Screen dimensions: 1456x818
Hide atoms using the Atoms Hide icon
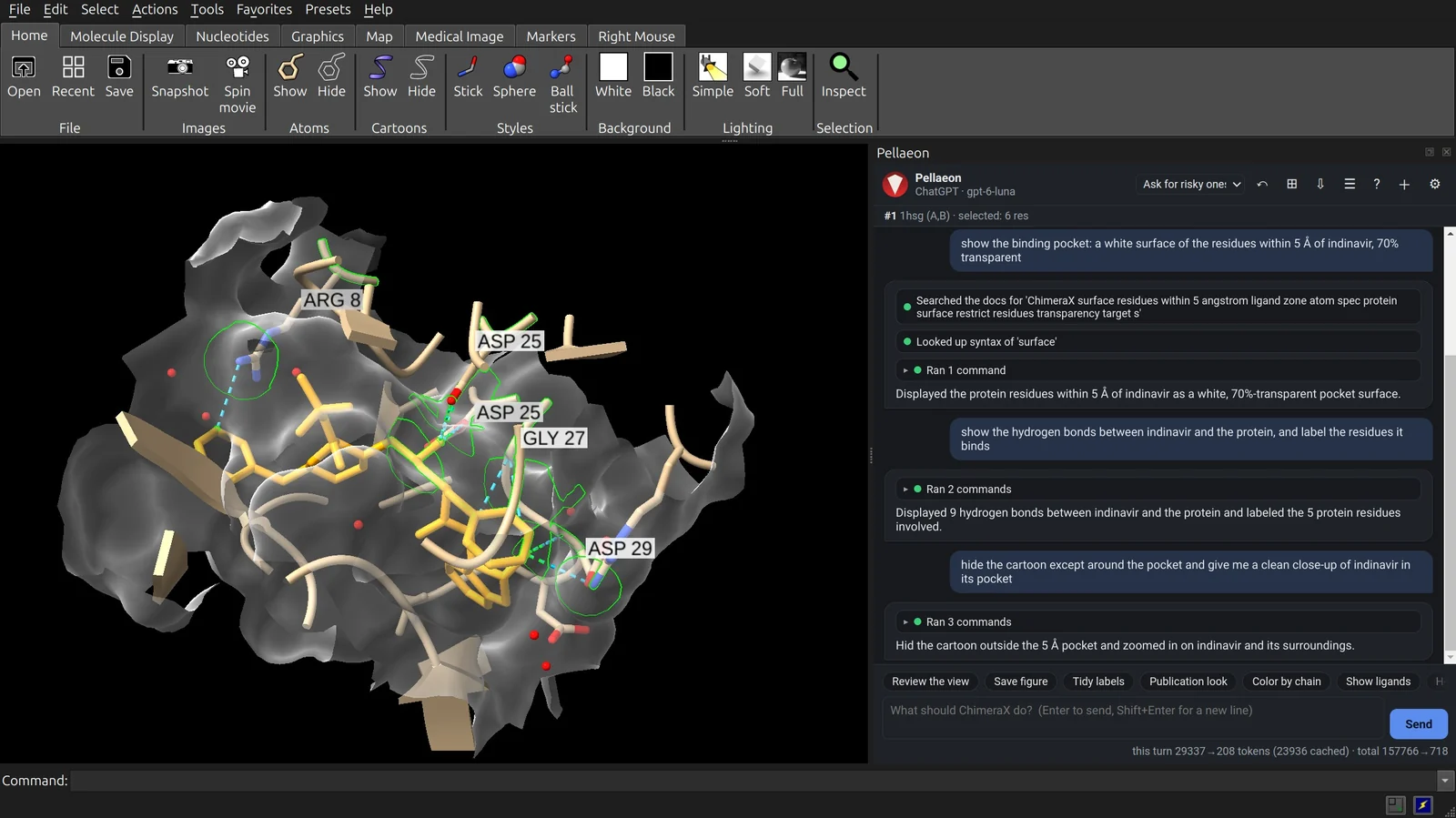[331, 67]
